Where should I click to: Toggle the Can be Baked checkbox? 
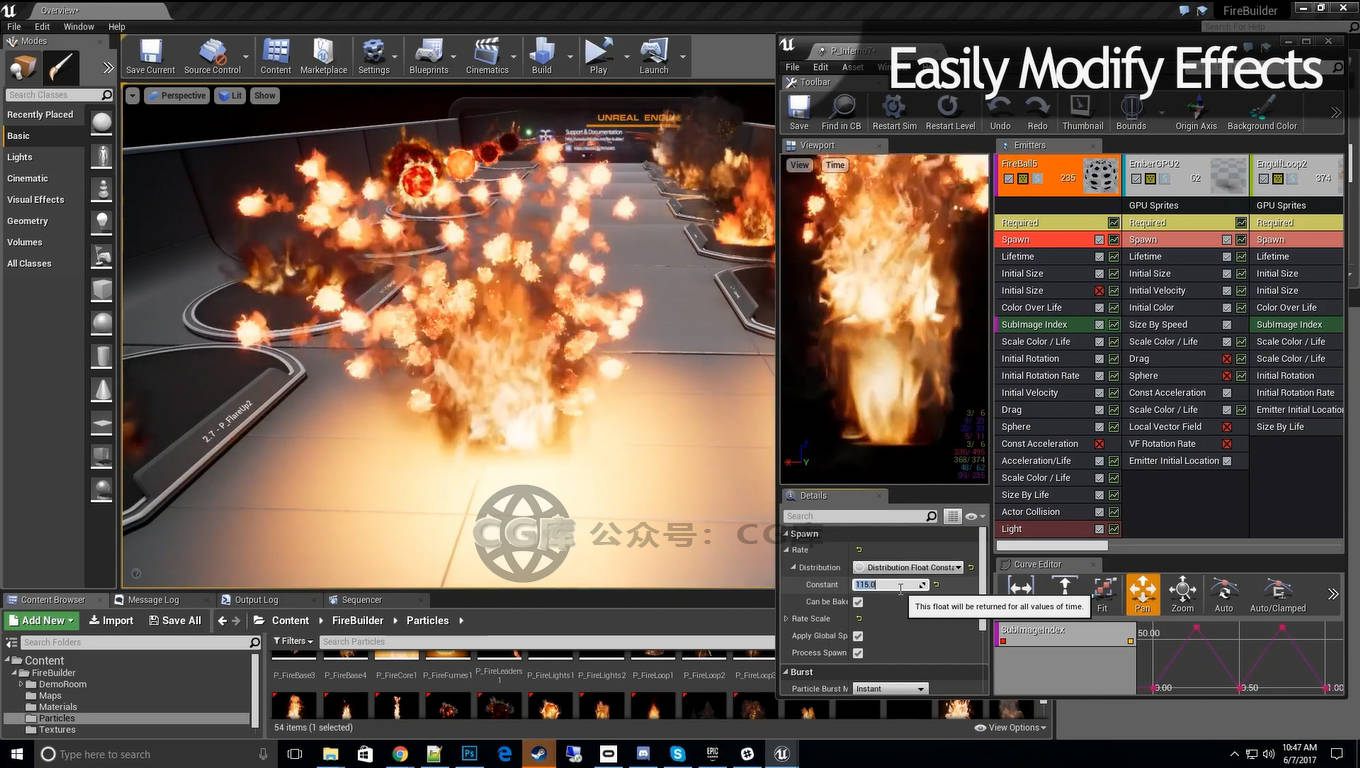[858, 602]
